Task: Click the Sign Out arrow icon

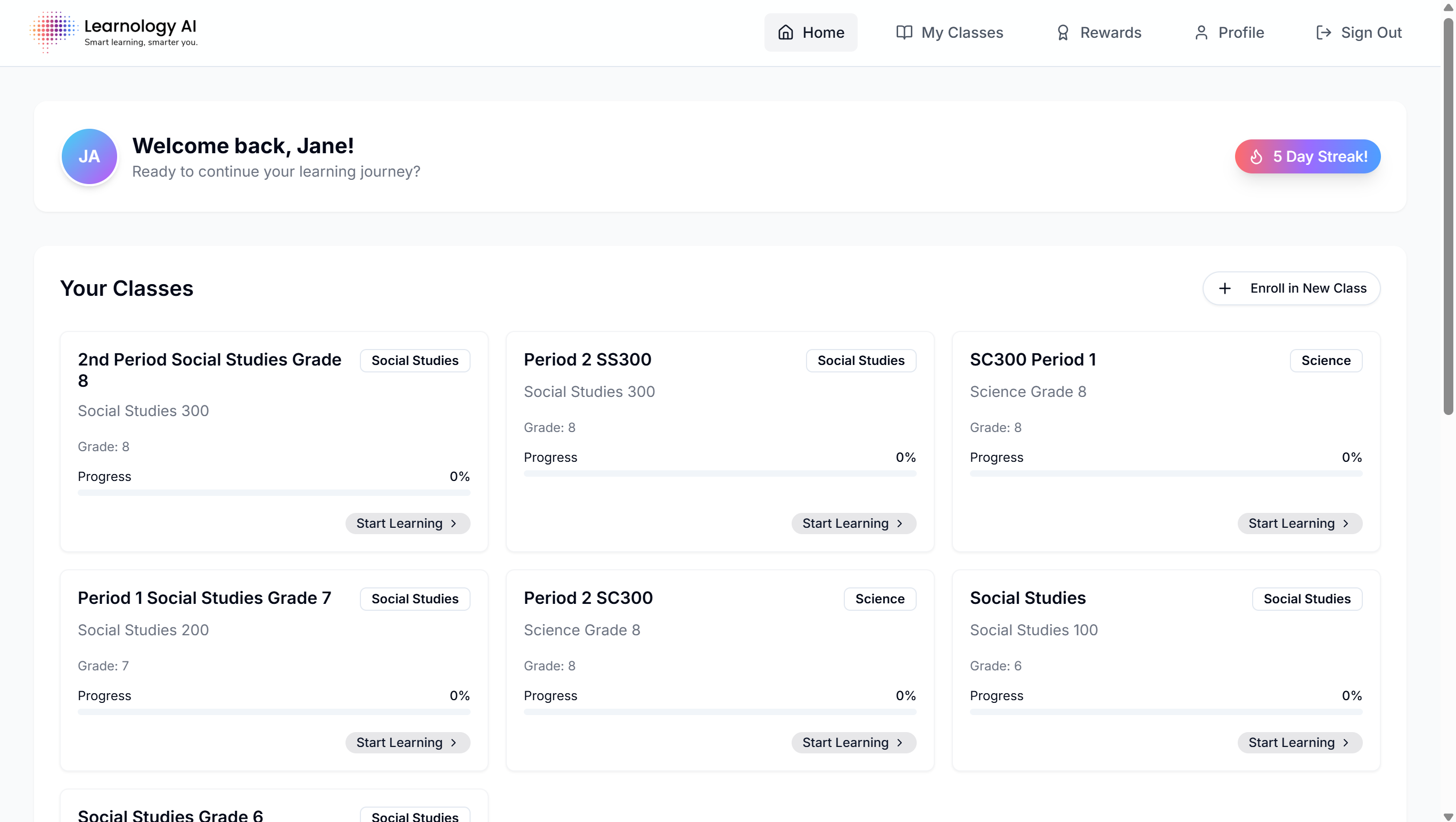Action: point(1324,33)
